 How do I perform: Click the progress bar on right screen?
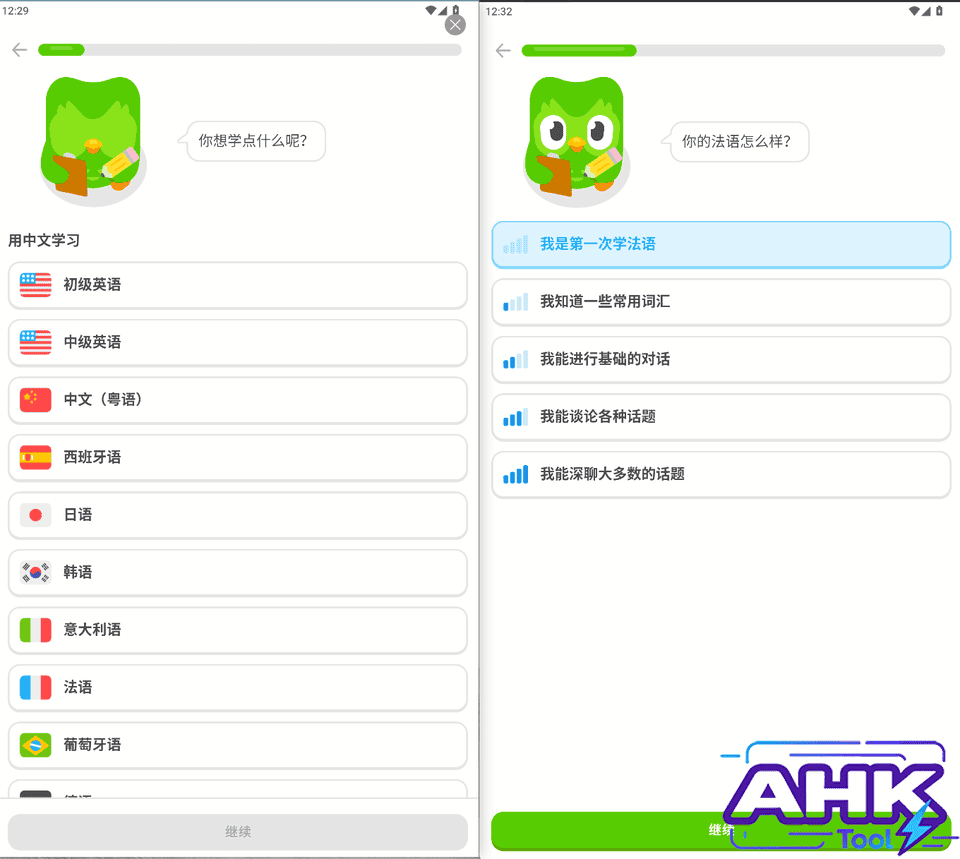pos(733,50)
